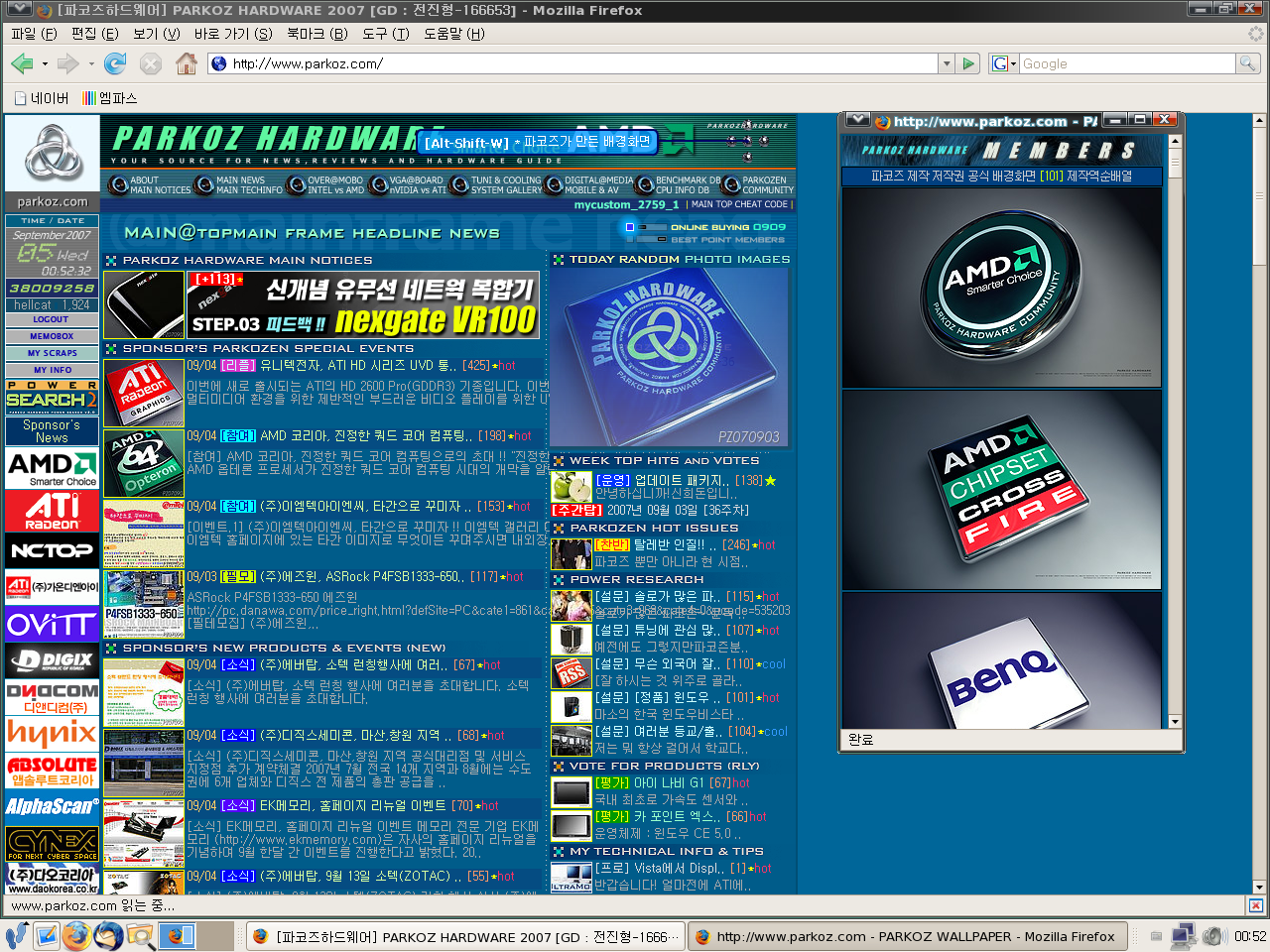Open the browser home page icon

(186, 63)
